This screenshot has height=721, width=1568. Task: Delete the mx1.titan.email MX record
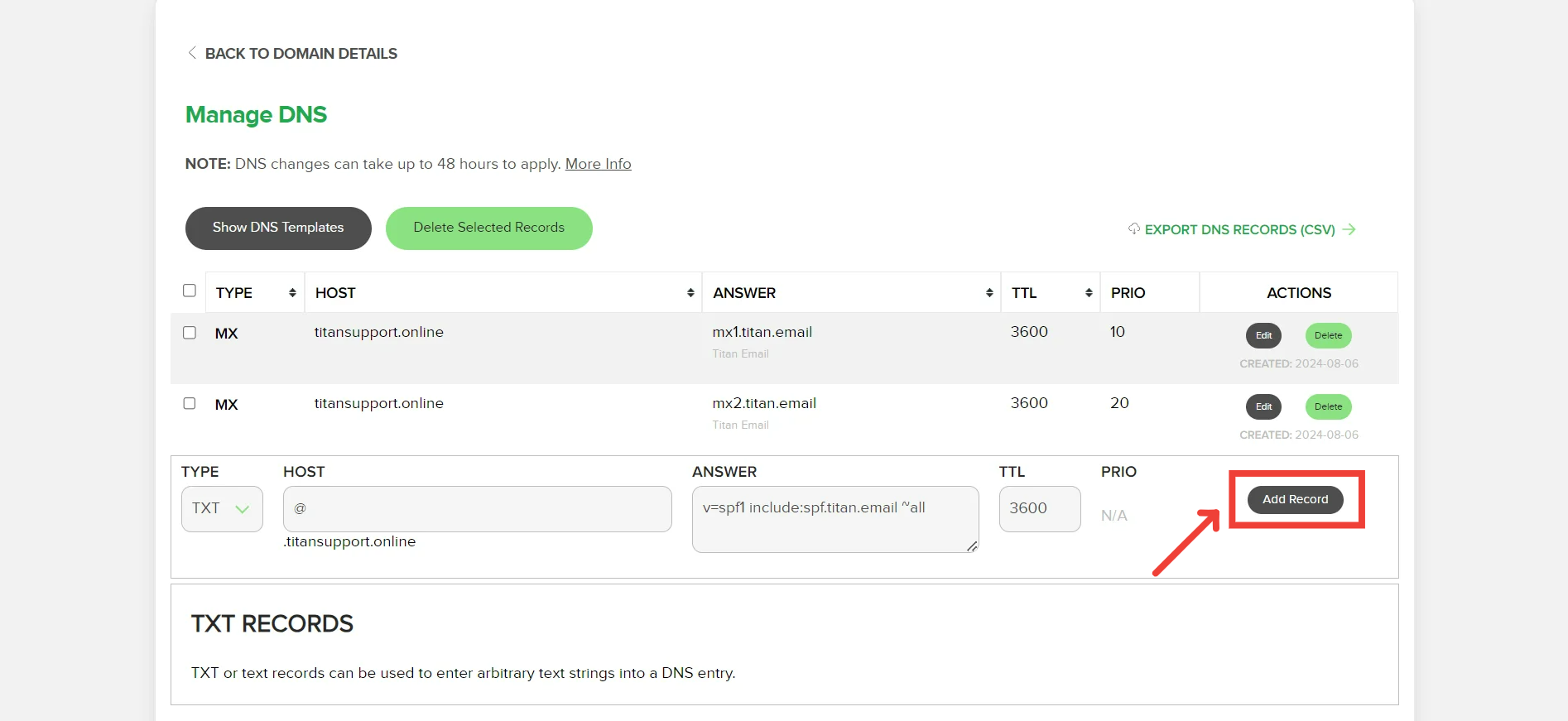click(1328, 335)
